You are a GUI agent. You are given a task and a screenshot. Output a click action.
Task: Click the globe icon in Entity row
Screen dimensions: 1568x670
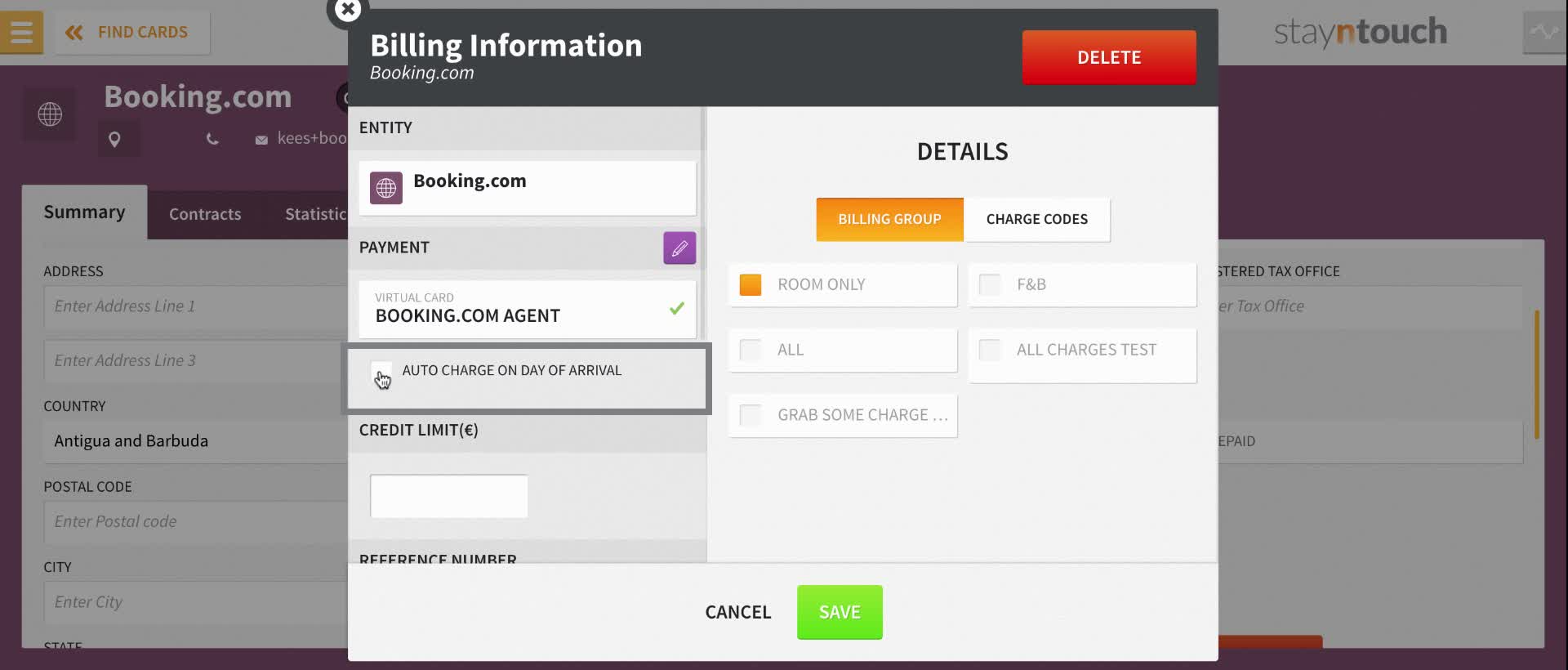pos(386,188)
